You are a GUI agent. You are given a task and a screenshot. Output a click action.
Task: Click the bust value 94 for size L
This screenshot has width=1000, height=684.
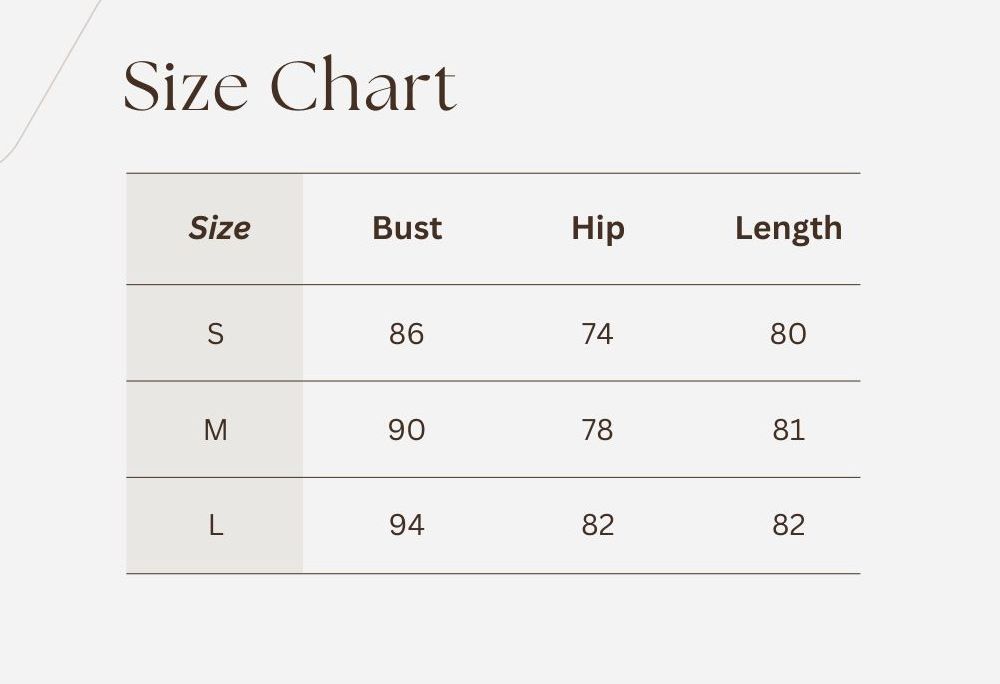point(407,525)
